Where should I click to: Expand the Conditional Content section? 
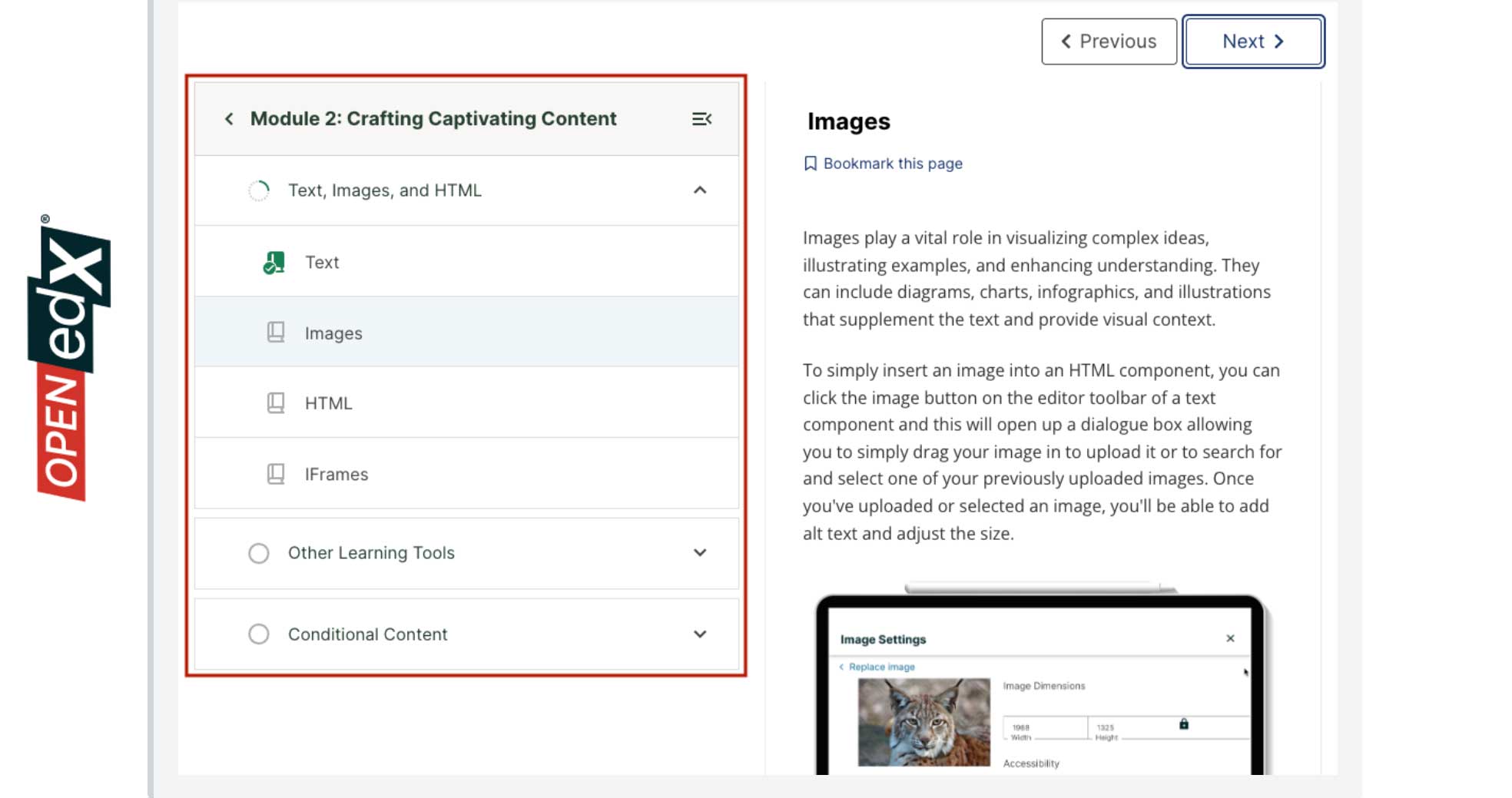(x=699, y=634)
